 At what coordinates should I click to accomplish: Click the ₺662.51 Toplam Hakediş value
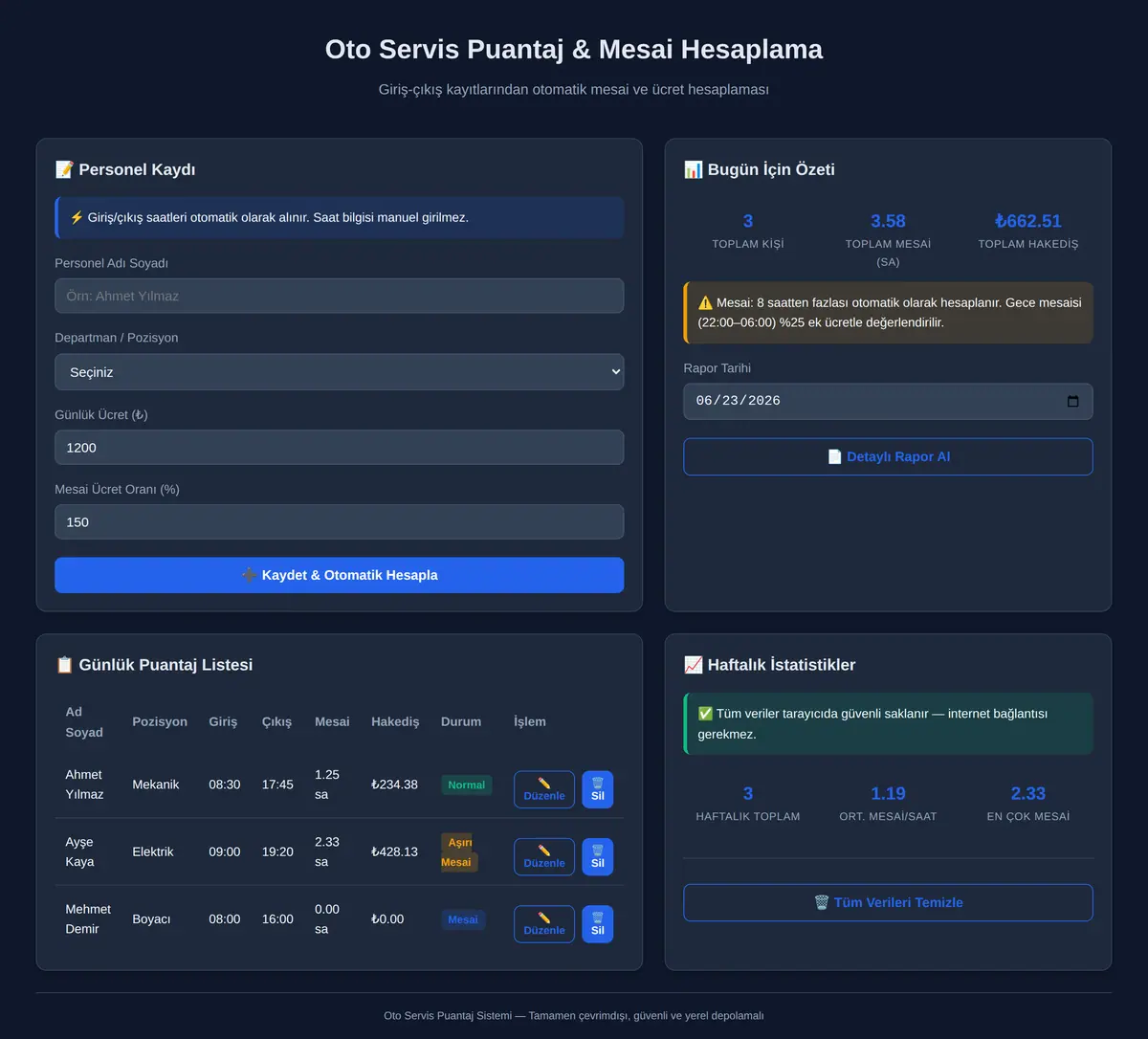pyautogui.click(x=1028, y=221)
